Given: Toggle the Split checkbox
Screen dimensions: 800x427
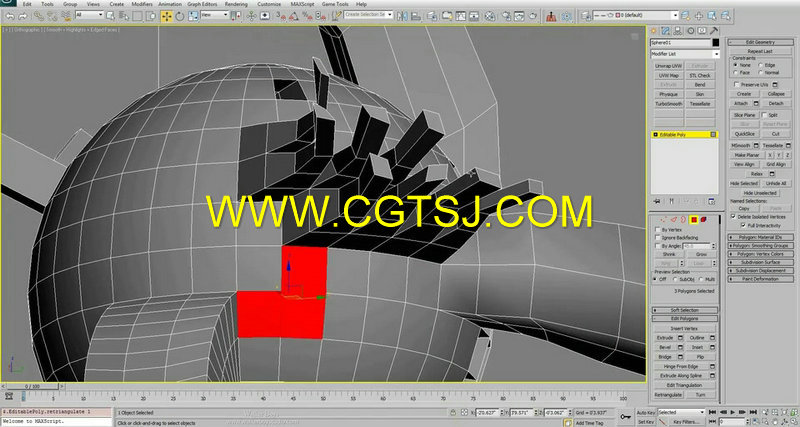Looking at the screenshot, I should [764, 115].
